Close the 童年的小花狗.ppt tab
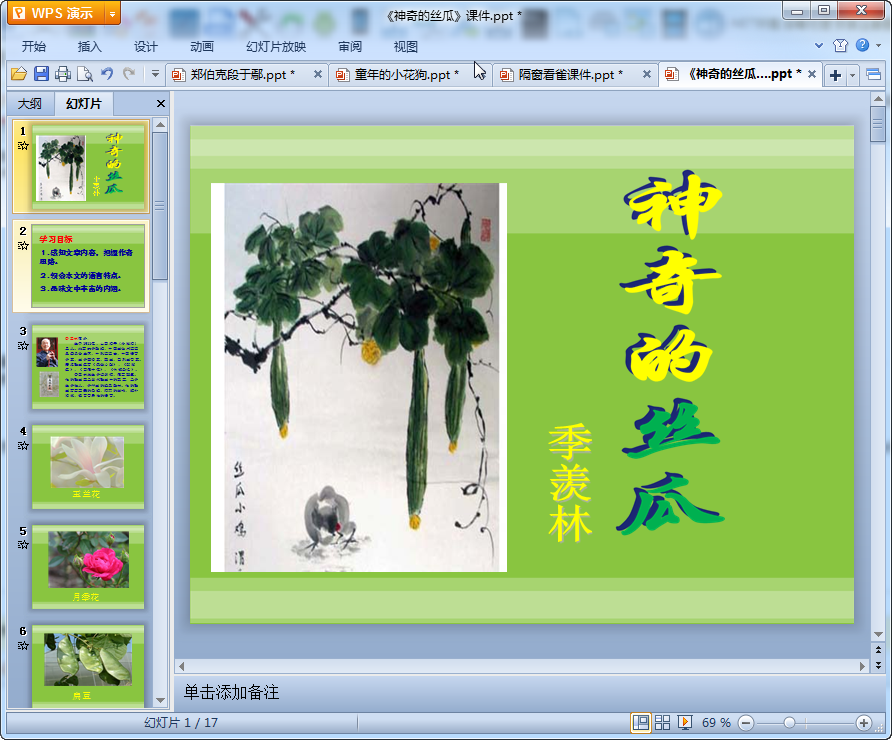Image resolution: width=892 pixels, height=740 pixels. 482,74
